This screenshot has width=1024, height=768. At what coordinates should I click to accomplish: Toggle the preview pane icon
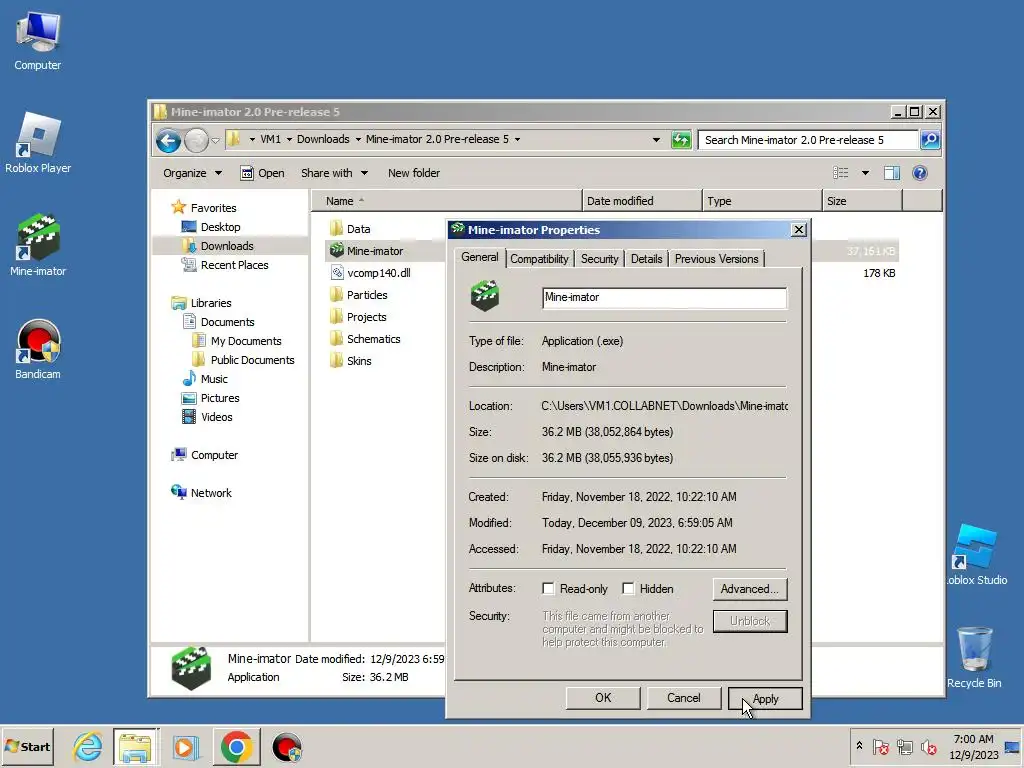(891, 173)
